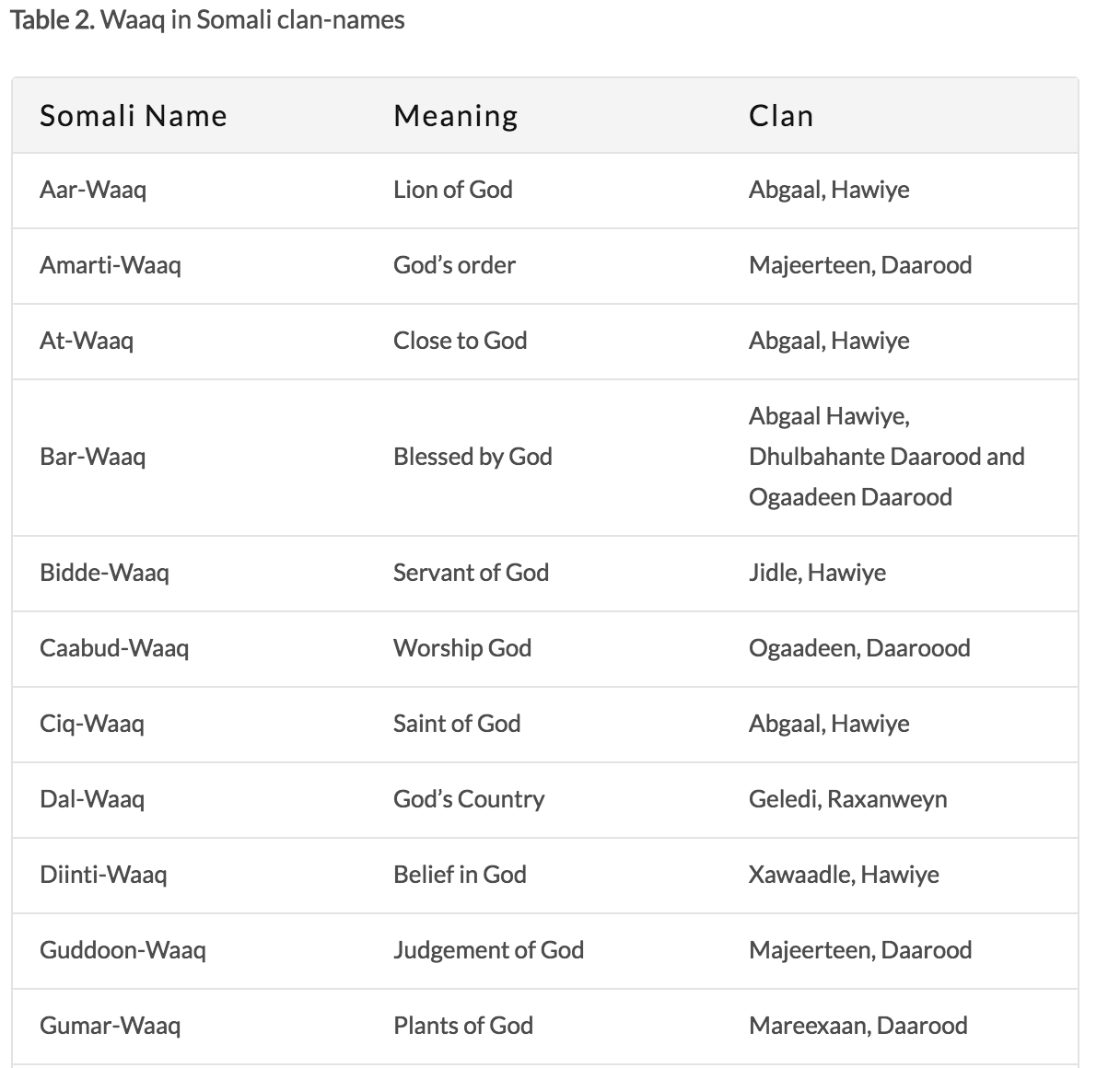Select the "Judgement of God" cell

488,950
